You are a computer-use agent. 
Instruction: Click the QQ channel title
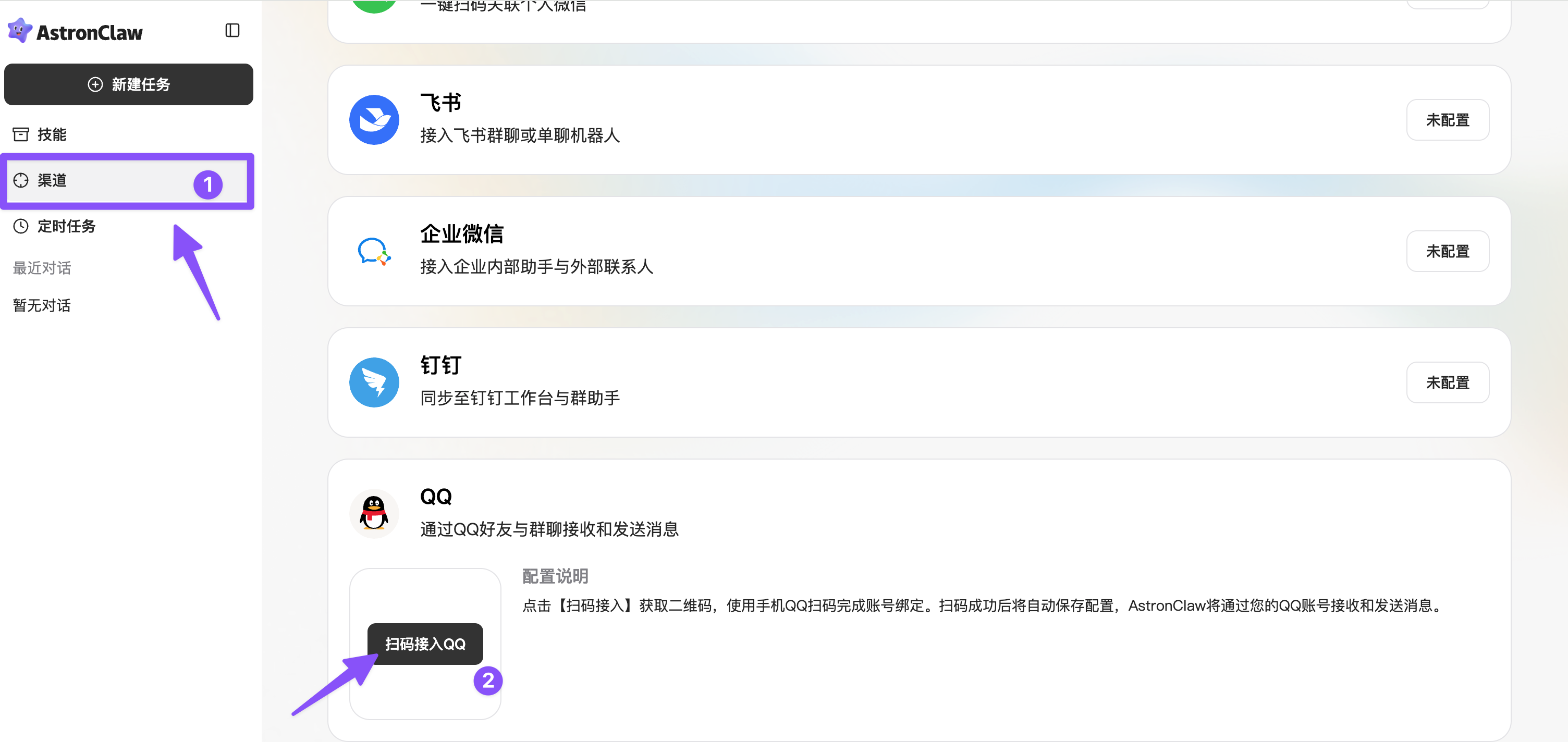(436, 497)
